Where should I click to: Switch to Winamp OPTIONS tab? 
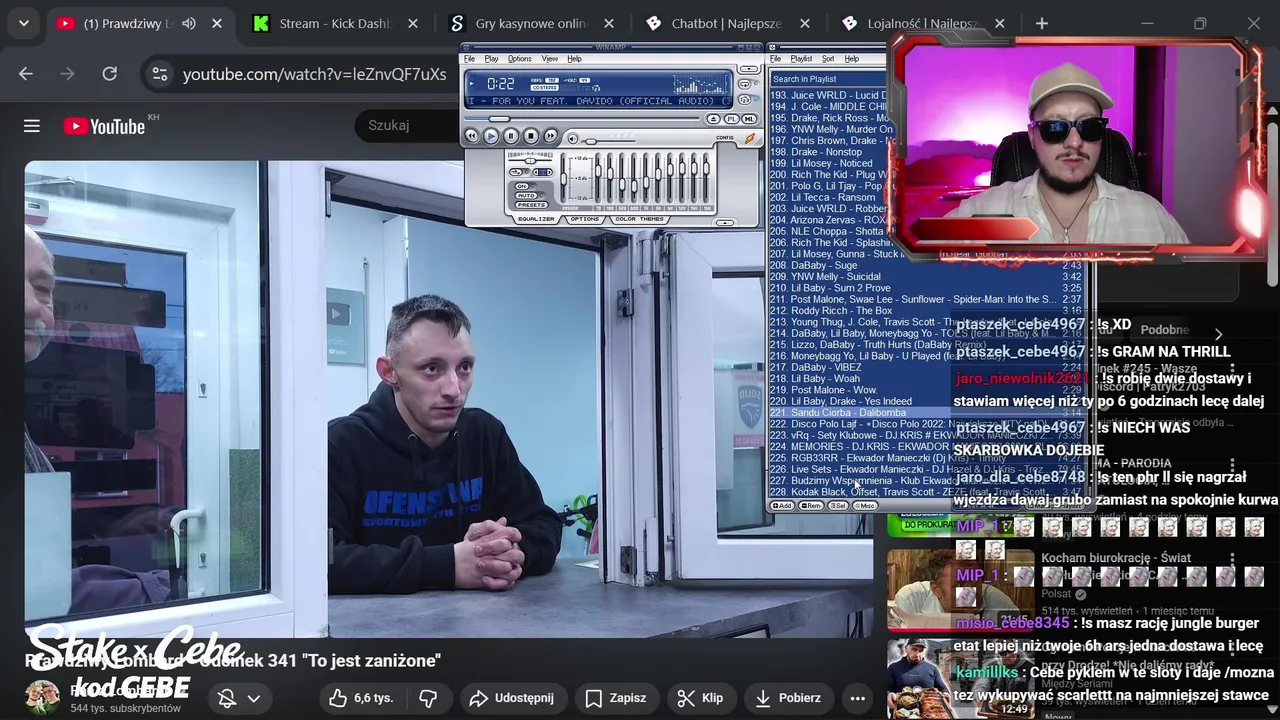coord(585,219)
